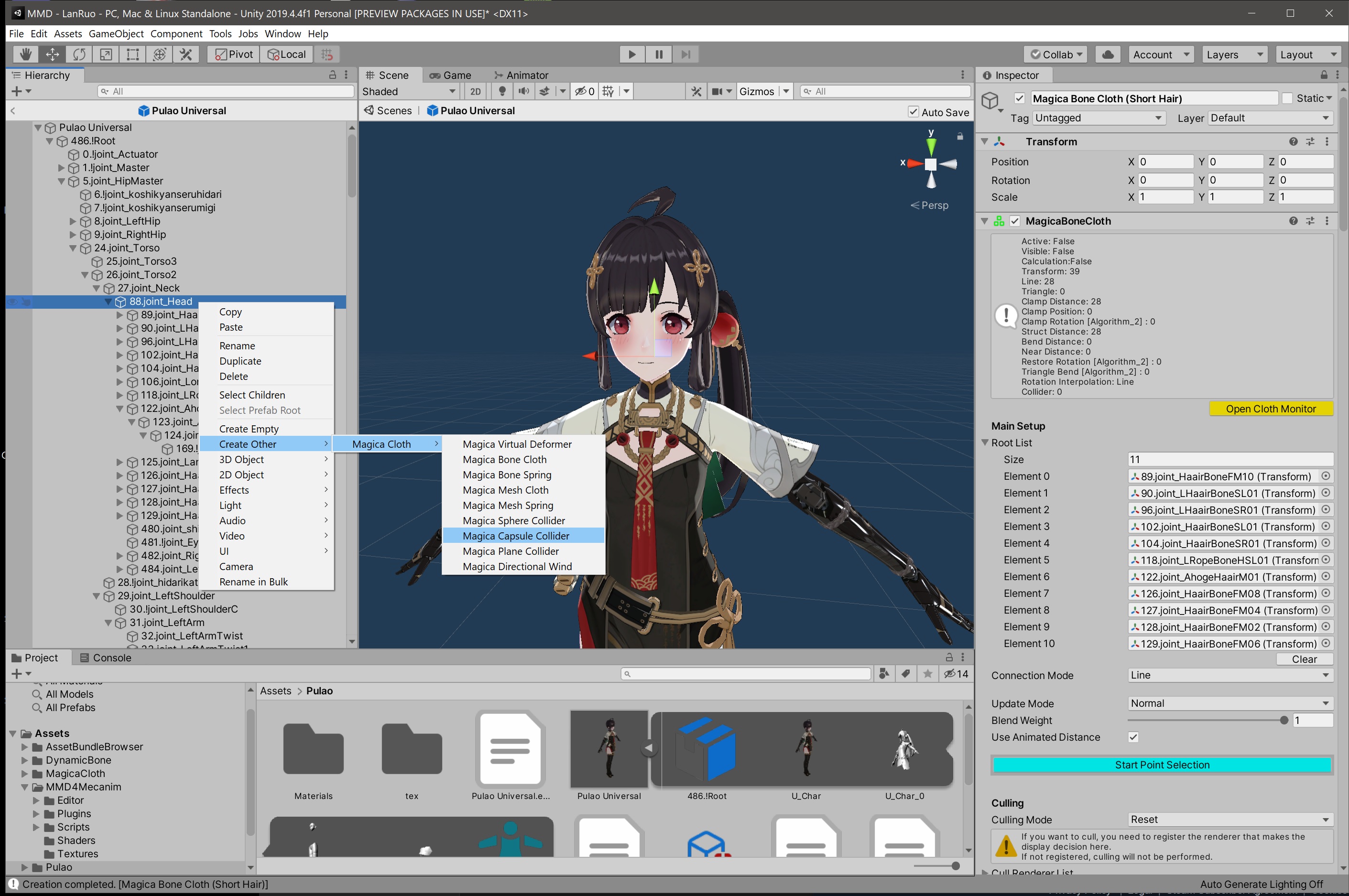Viewport: 1349px width, 896px height.
Task: Click the cloud services icon
Action: (x=1107, y=54)
